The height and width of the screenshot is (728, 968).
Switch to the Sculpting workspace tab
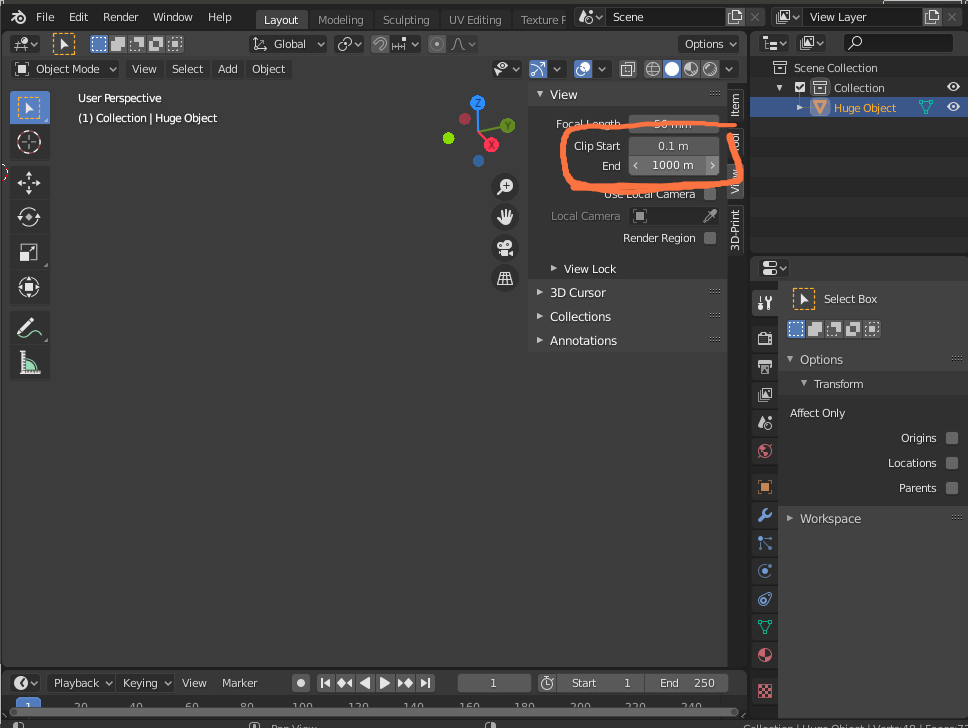(x=406, y=20)
